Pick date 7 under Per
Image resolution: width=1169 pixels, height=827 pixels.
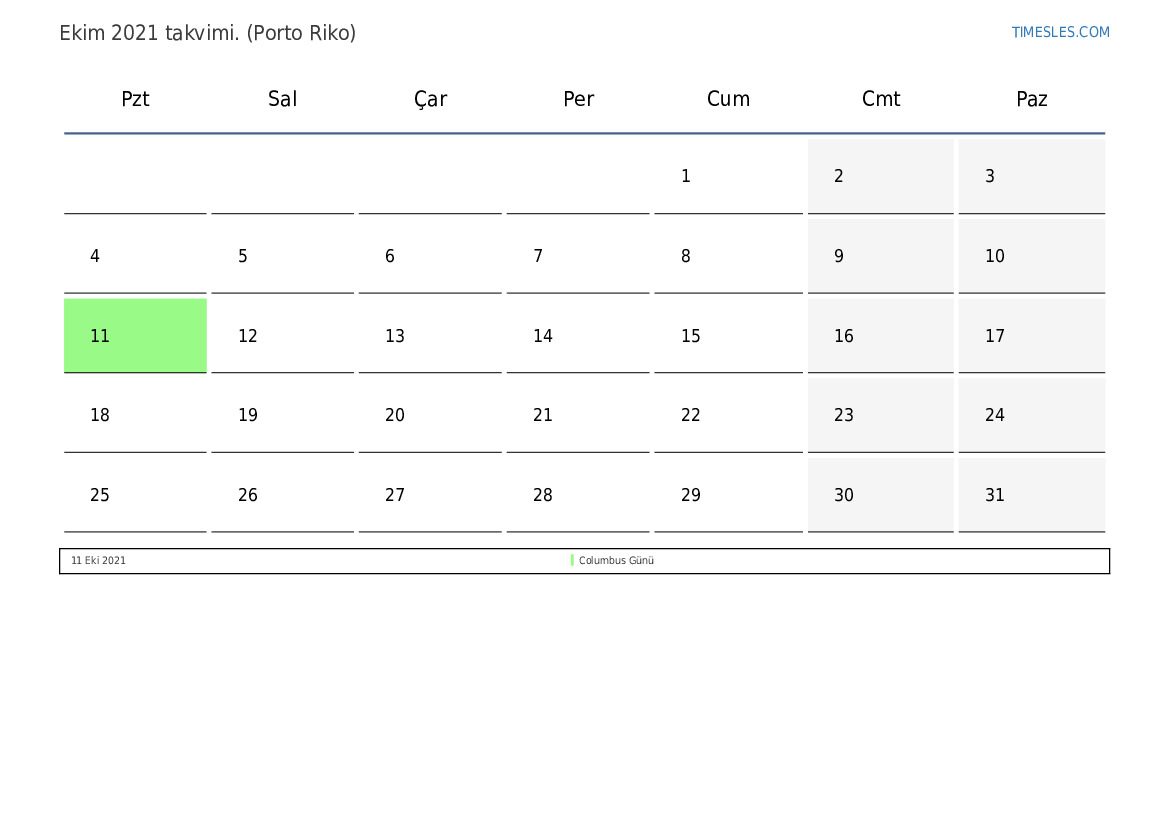coord(578,256)
